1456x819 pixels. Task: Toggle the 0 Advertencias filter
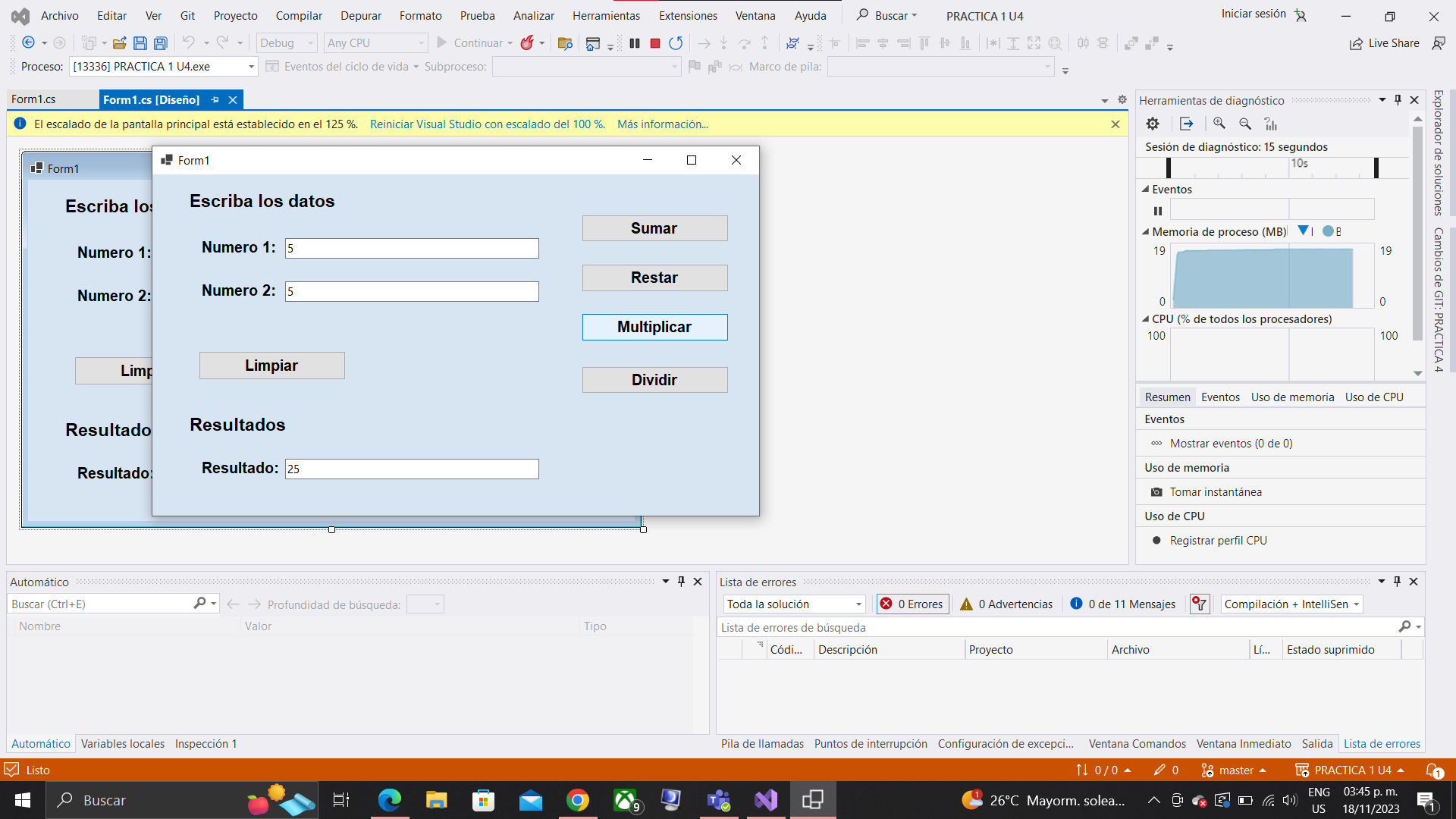tap(1006, 604)
